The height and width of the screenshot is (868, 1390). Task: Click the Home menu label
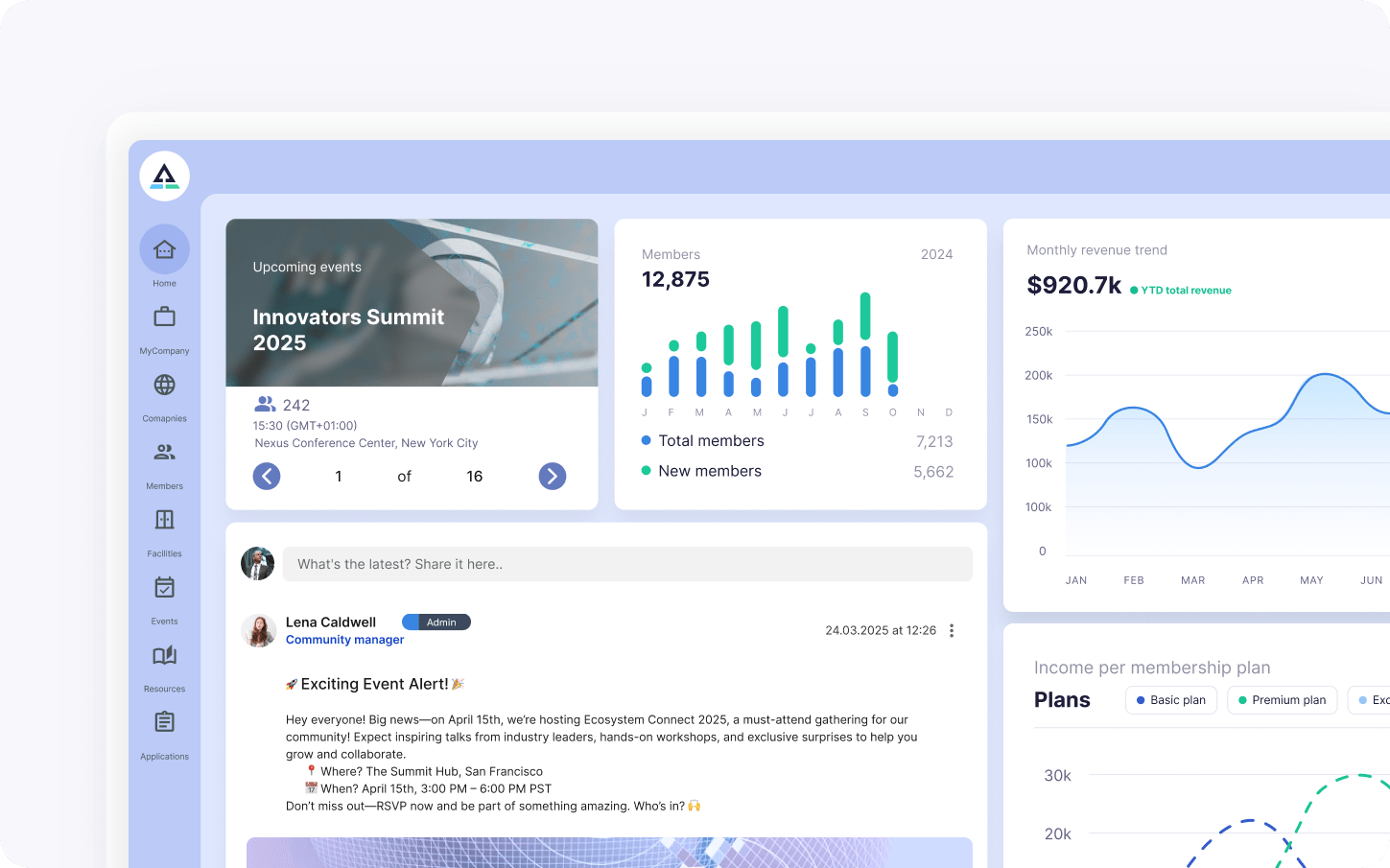[164, 284]
